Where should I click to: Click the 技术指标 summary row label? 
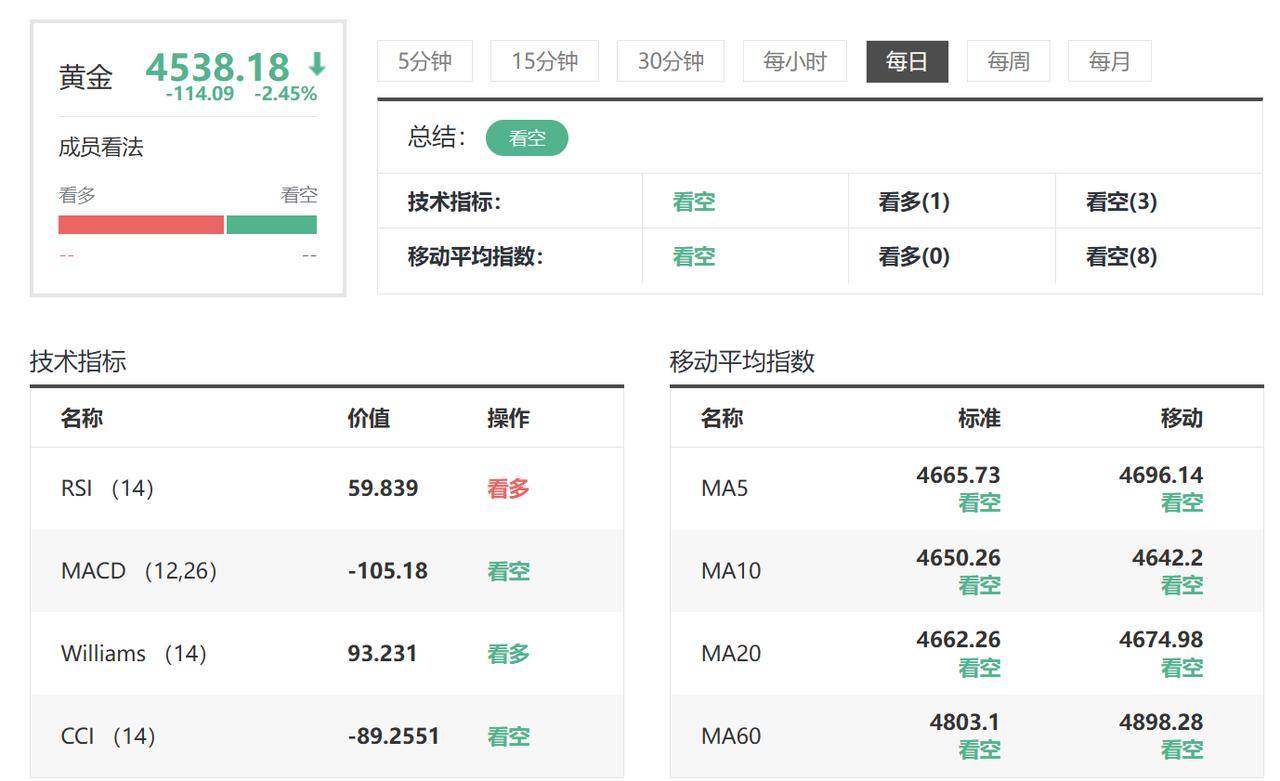coord(454,202)
